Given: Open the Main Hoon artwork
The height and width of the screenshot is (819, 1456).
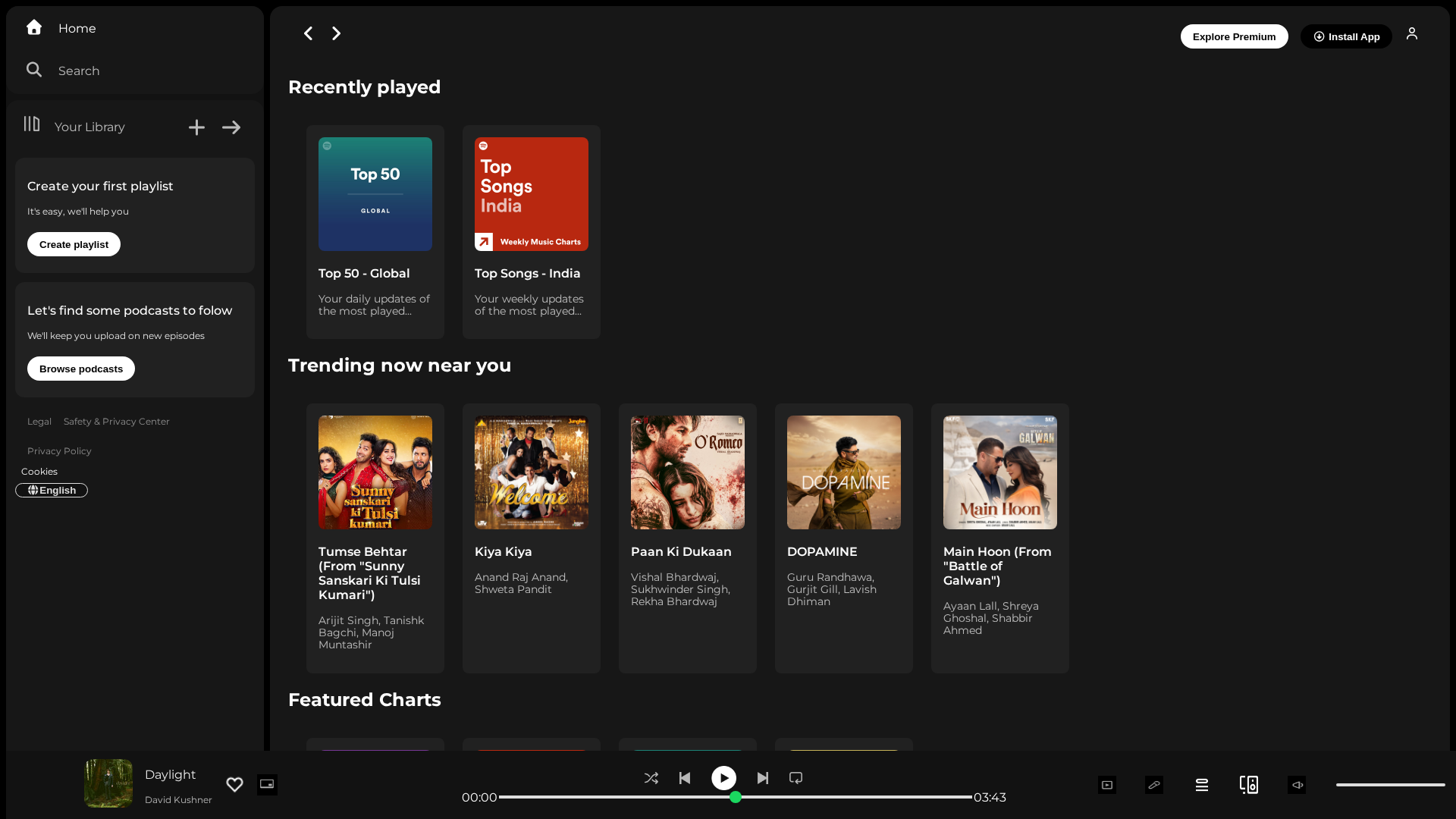Looking at the screenshot, I should [x=1000, y=472].
